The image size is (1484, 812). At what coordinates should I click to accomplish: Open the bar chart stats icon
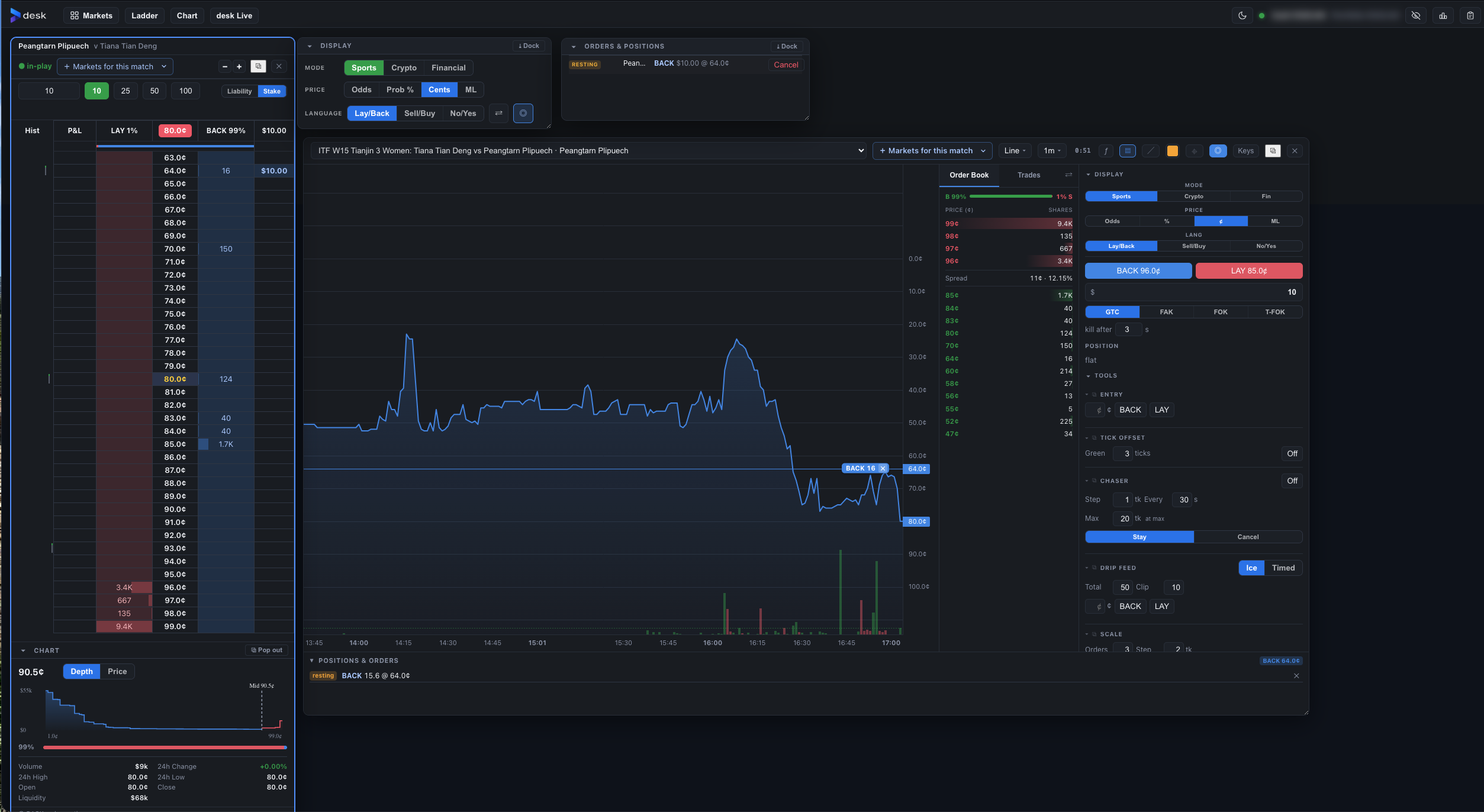[x=1443, y=15]
